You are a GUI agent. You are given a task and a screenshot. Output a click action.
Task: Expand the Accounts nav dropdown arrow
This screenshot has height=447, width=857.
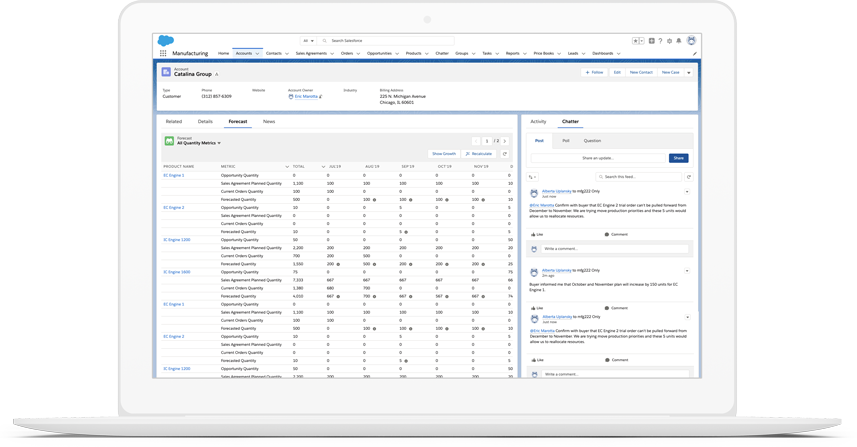coord(257,54)
